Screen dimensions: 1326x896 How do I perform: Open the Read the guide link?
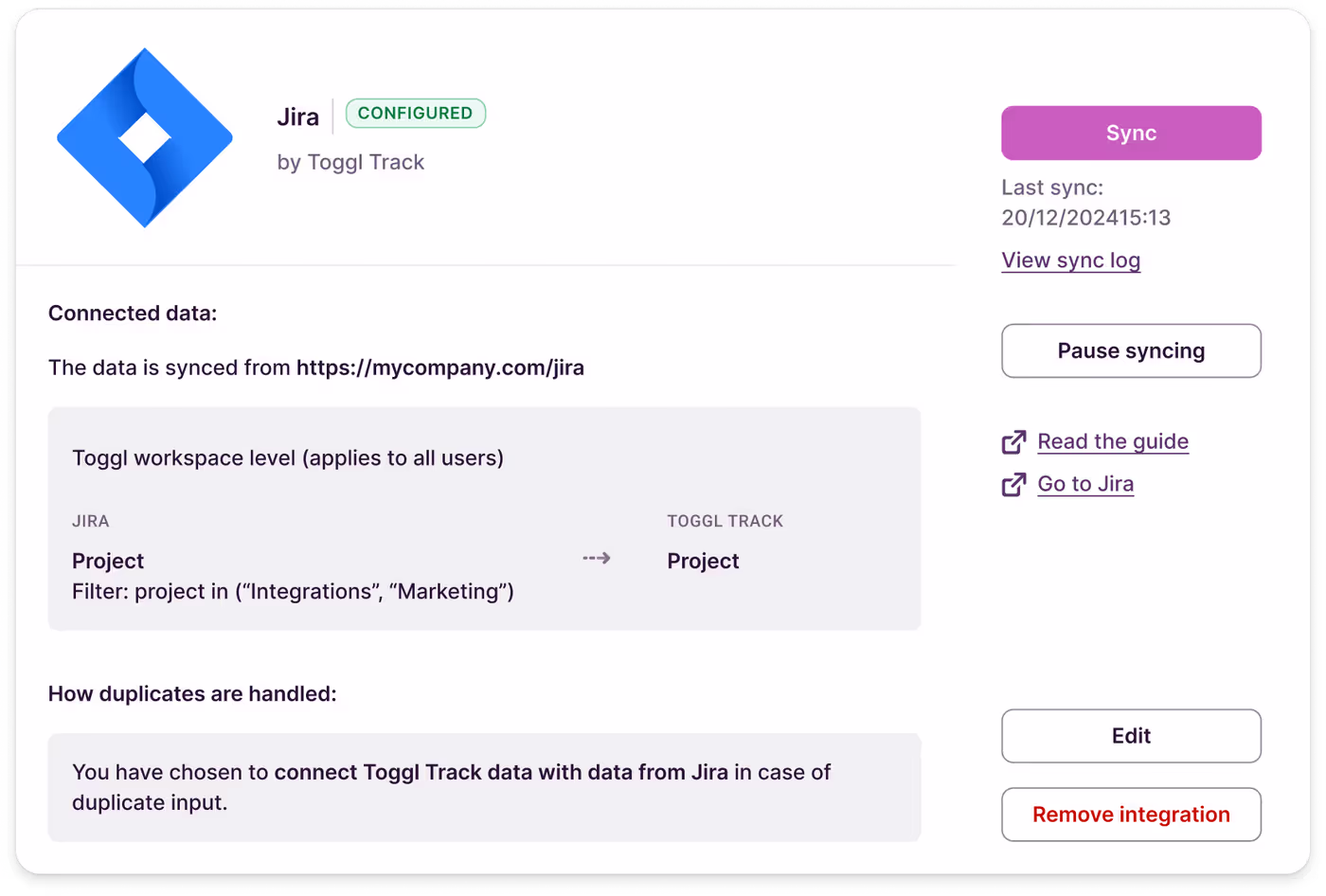click(1113, 441)
